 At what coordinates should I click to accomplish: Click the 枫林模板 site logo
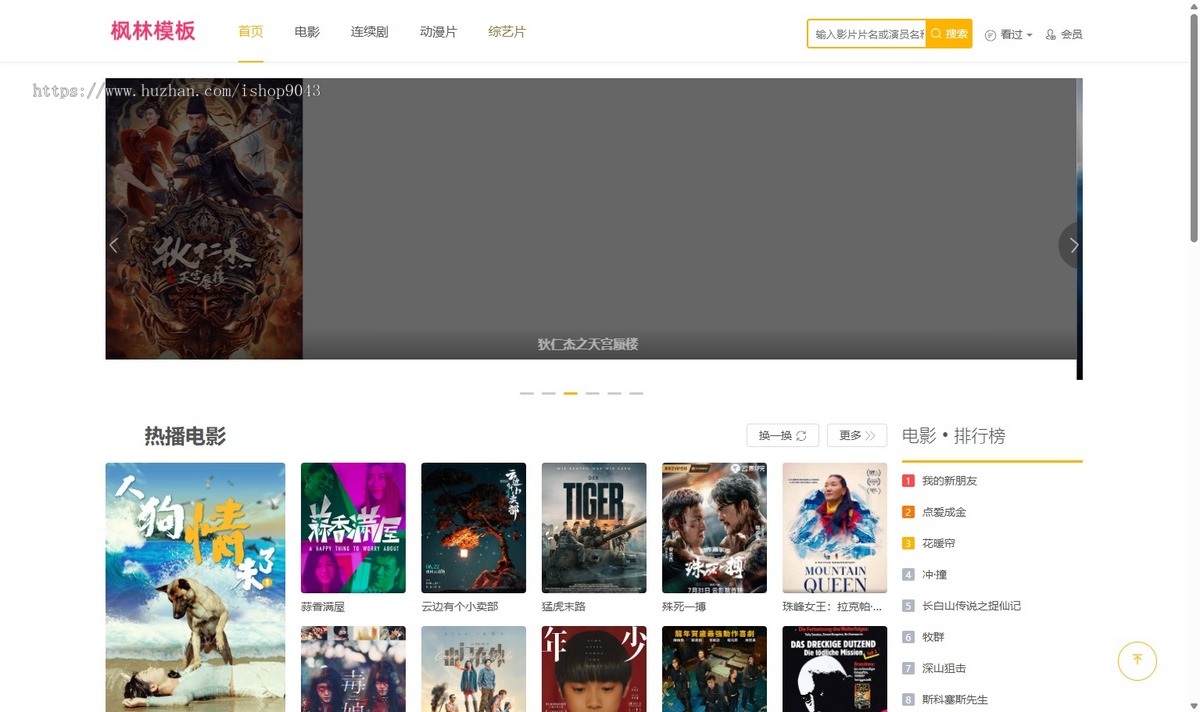point(153,31)
